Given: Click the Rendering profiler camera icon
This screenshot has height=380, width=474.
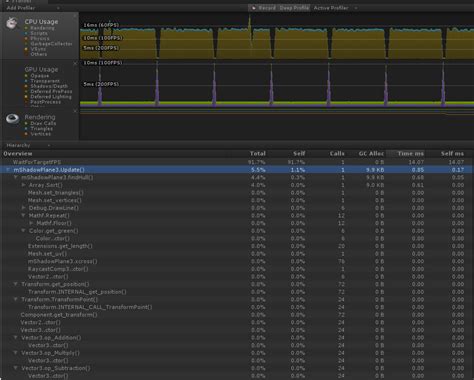Looking at the screenshot, I should (13, 119).
